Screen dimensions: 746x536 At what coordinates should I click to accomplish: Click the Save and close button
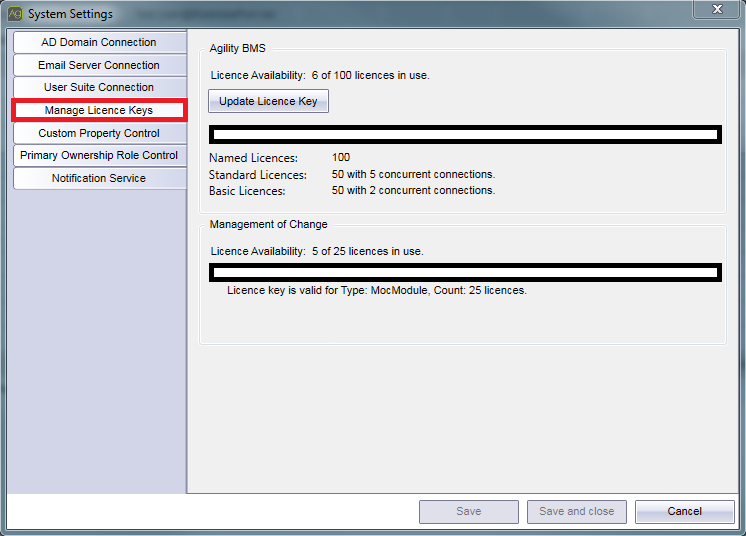point(577,512)
